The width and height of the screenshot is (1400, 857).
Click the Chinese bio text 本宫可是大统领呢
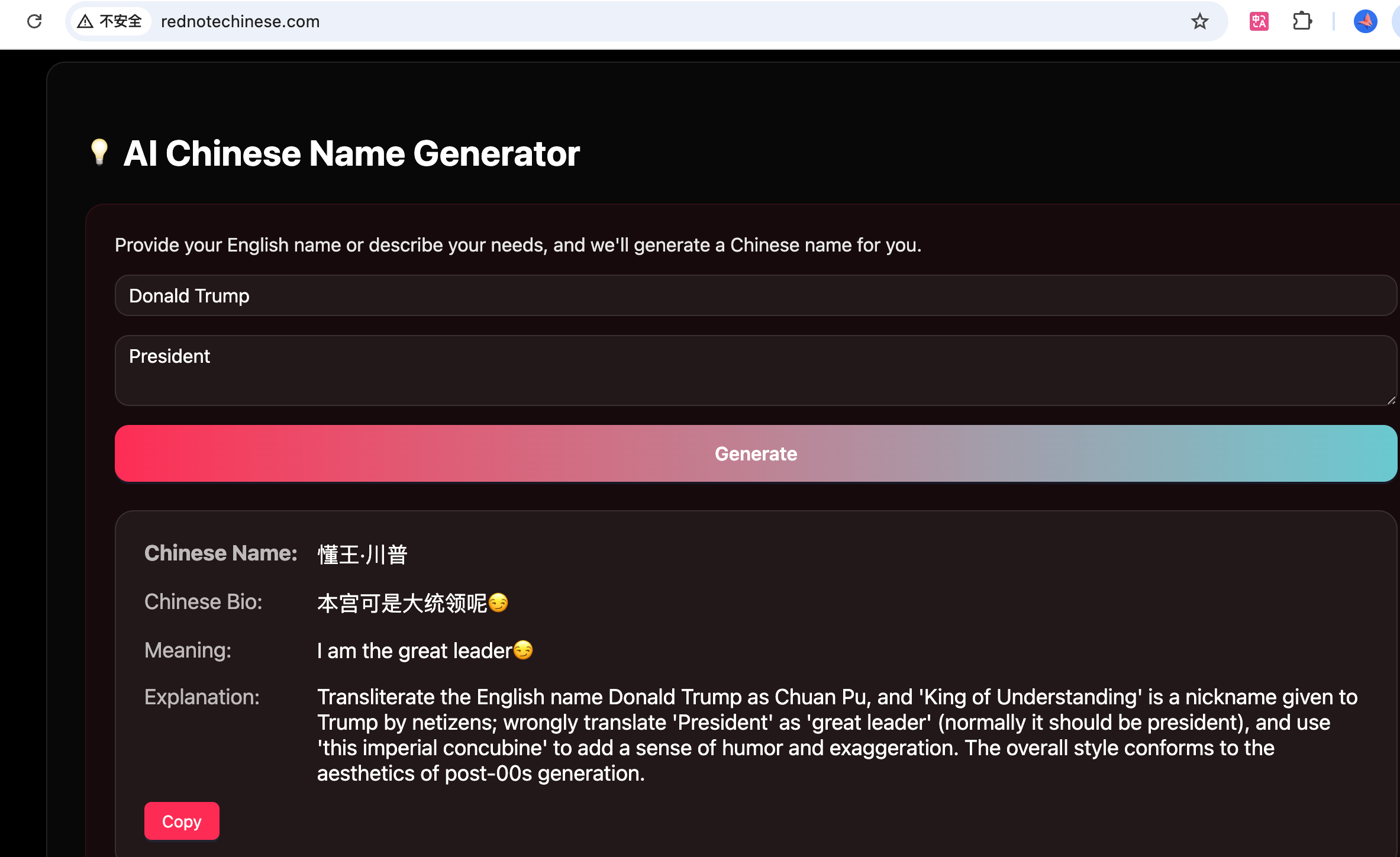(x=402, y=603)
